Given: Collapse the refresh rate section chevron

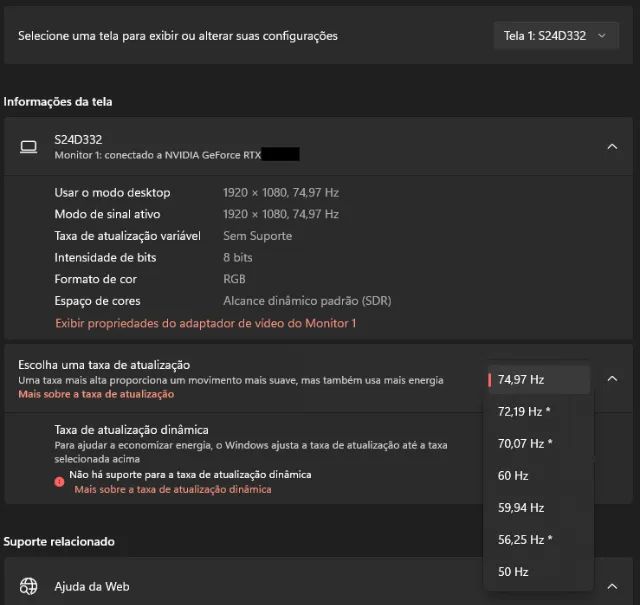Looking at the screenshot, I should [x=612, y=379].
